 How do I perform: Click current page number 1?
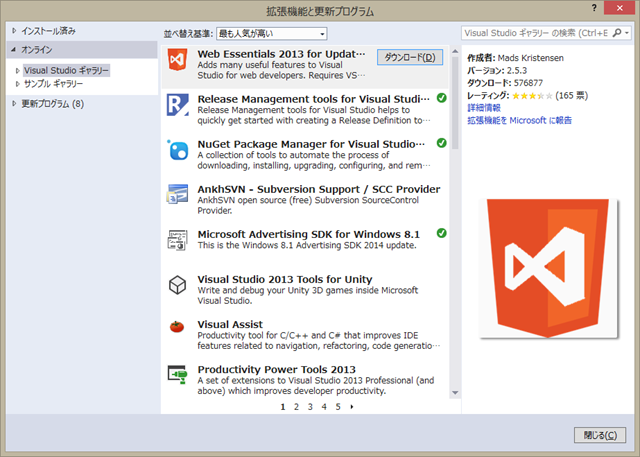282,407
